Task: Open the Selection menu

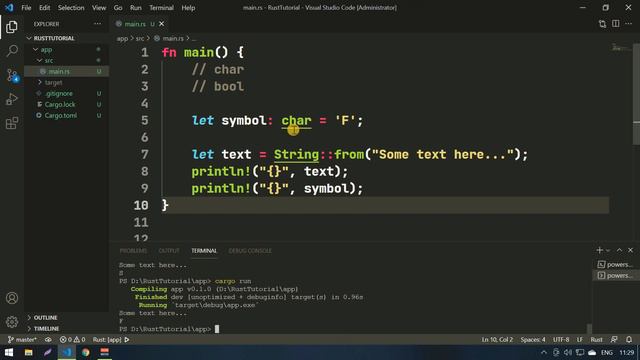Action: pyautogui.click(x=71, y=8)
